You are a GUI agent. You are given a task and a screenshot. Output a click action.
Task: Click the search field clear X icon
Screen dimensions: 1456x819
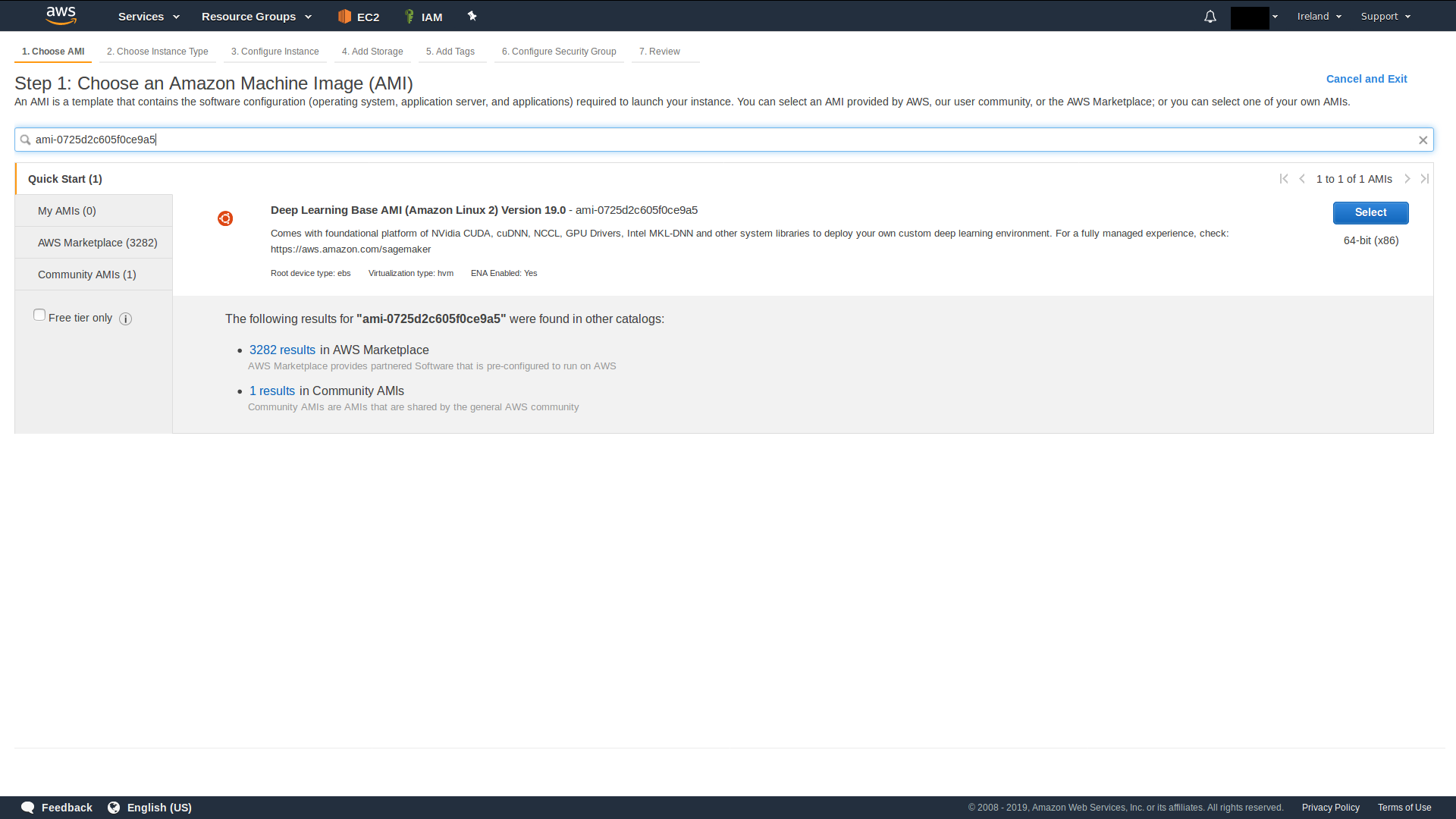1423,139
